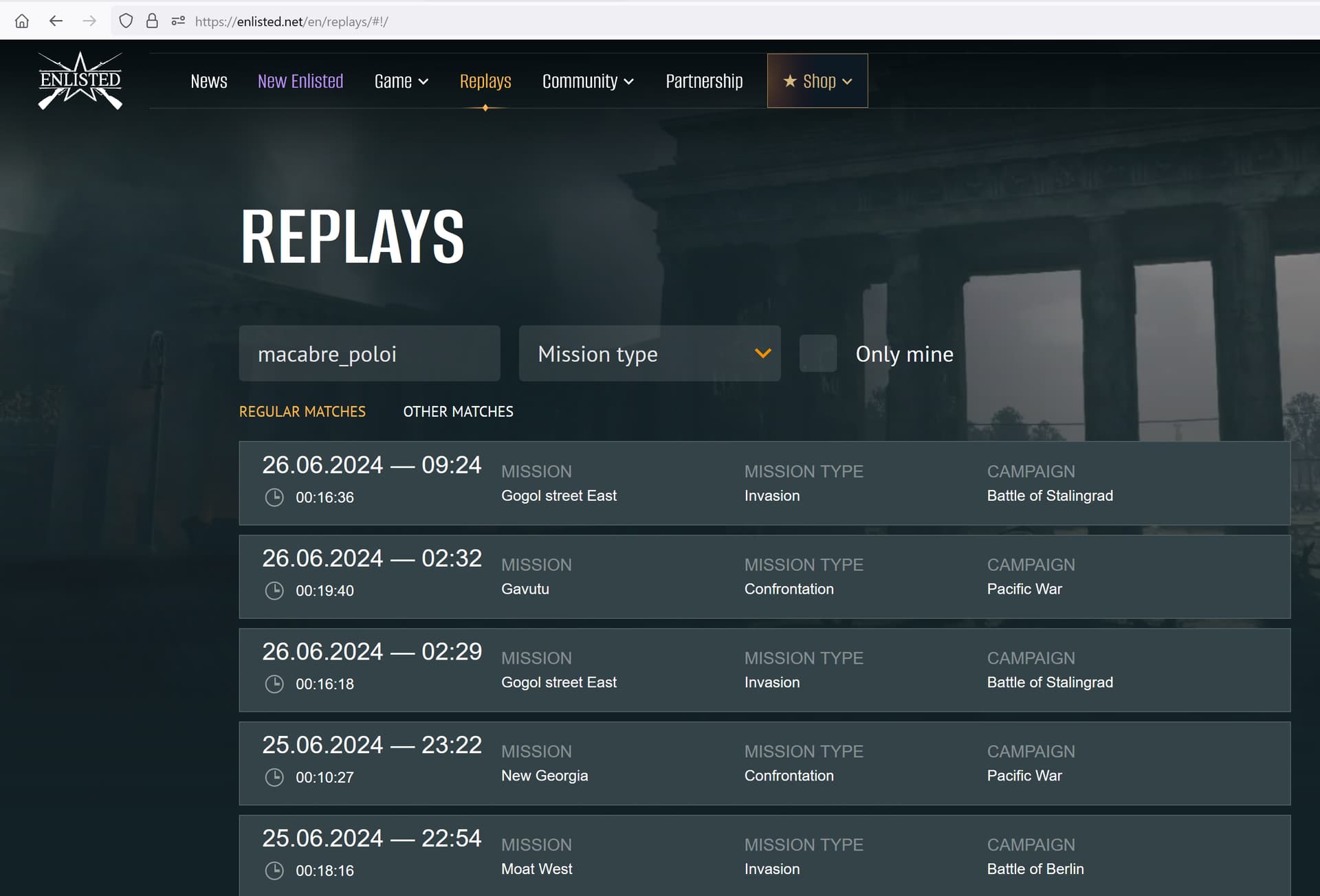This screenshot has height=896, width=1320.
Task: Click the browser back arrow
Action: 56,21
